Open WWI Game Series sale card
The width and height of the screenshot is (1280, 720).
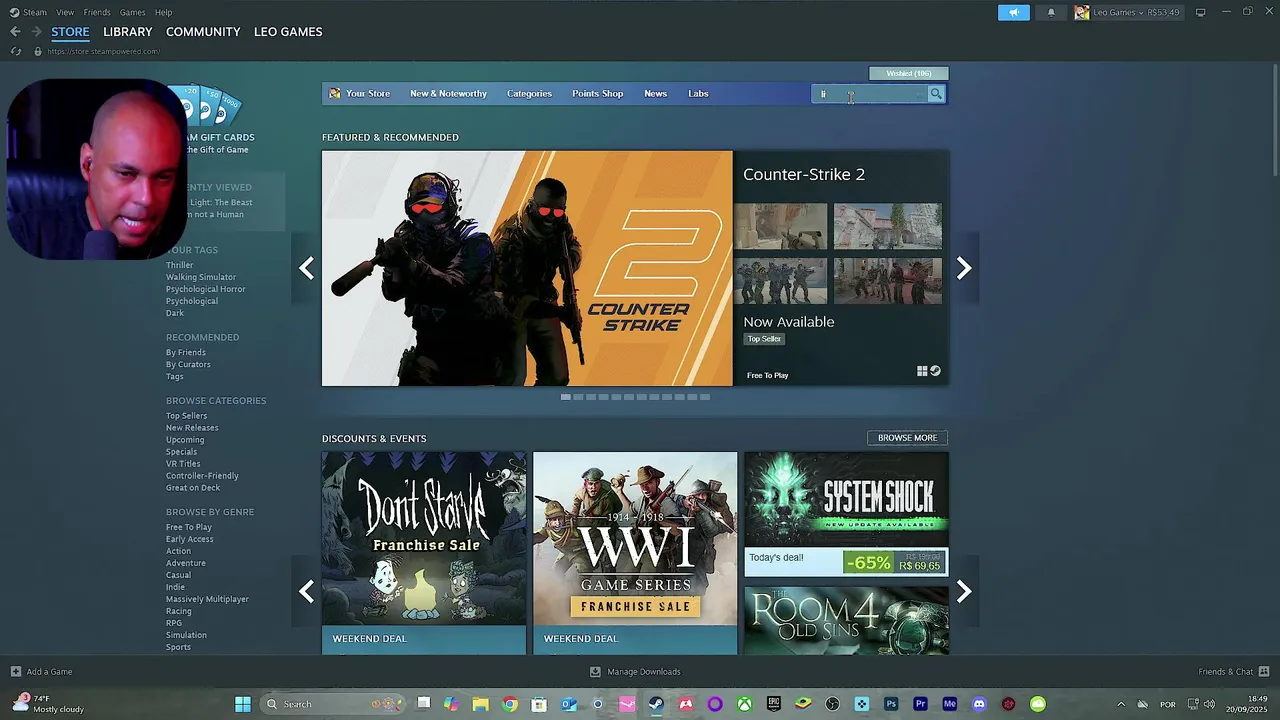point(635,553)
